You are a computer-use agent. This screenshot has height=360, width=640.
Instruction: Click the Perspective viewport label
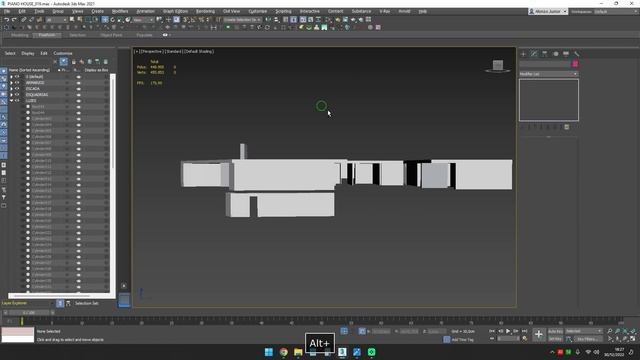[152, 51]
